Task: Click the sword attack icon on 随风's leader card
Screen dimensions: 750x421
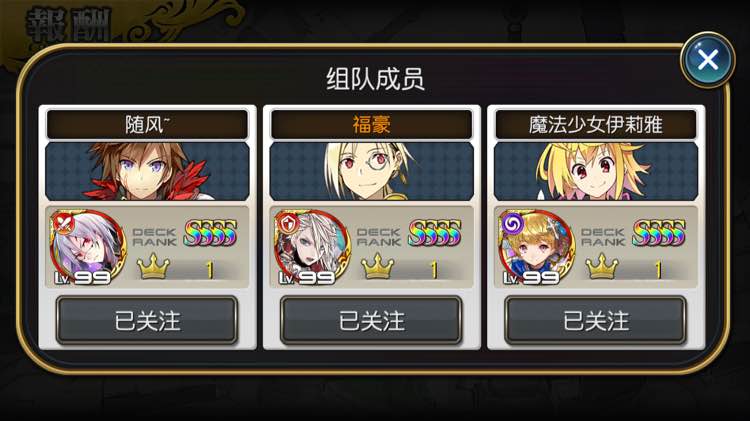Action: (x=64, y=223)
